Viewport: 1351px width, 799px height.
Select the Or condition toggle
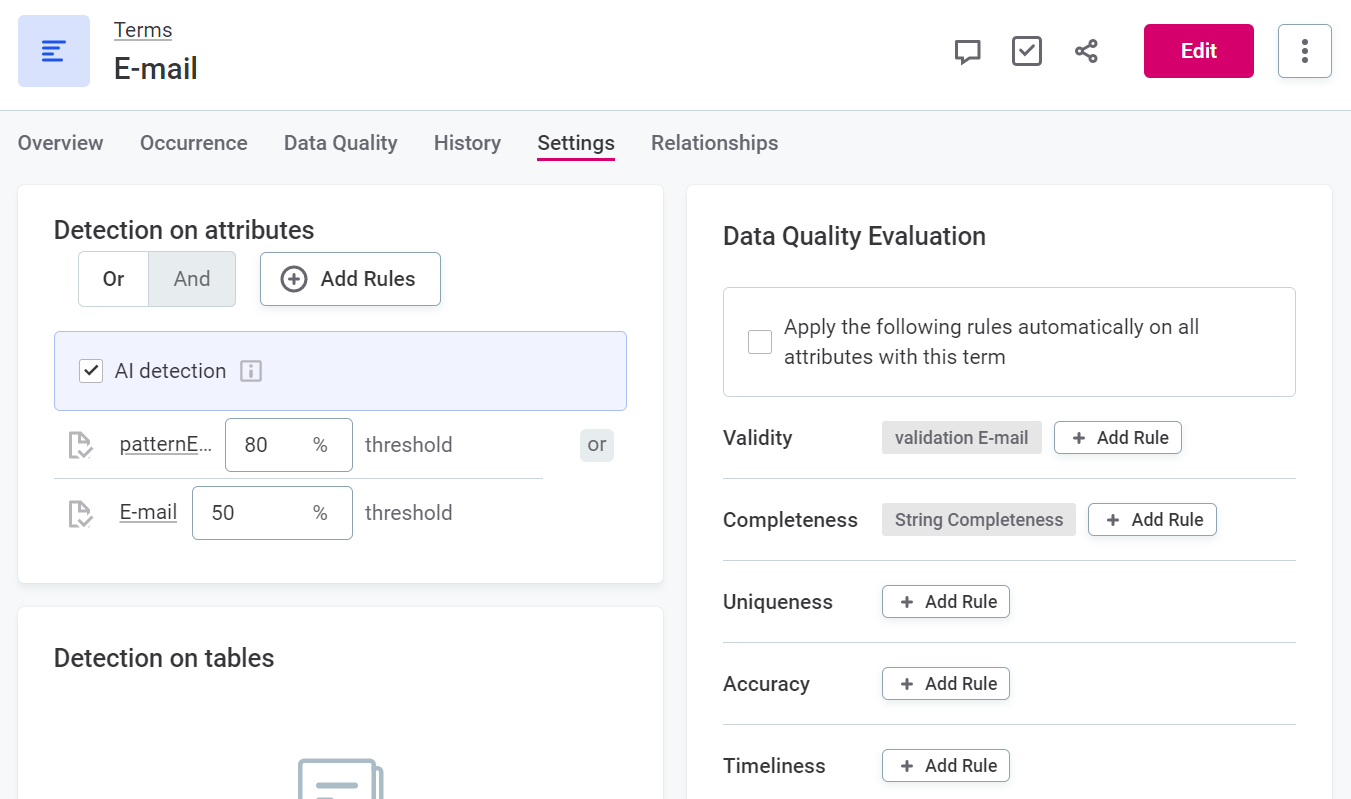pyautogui.click(x=114, y=279)
